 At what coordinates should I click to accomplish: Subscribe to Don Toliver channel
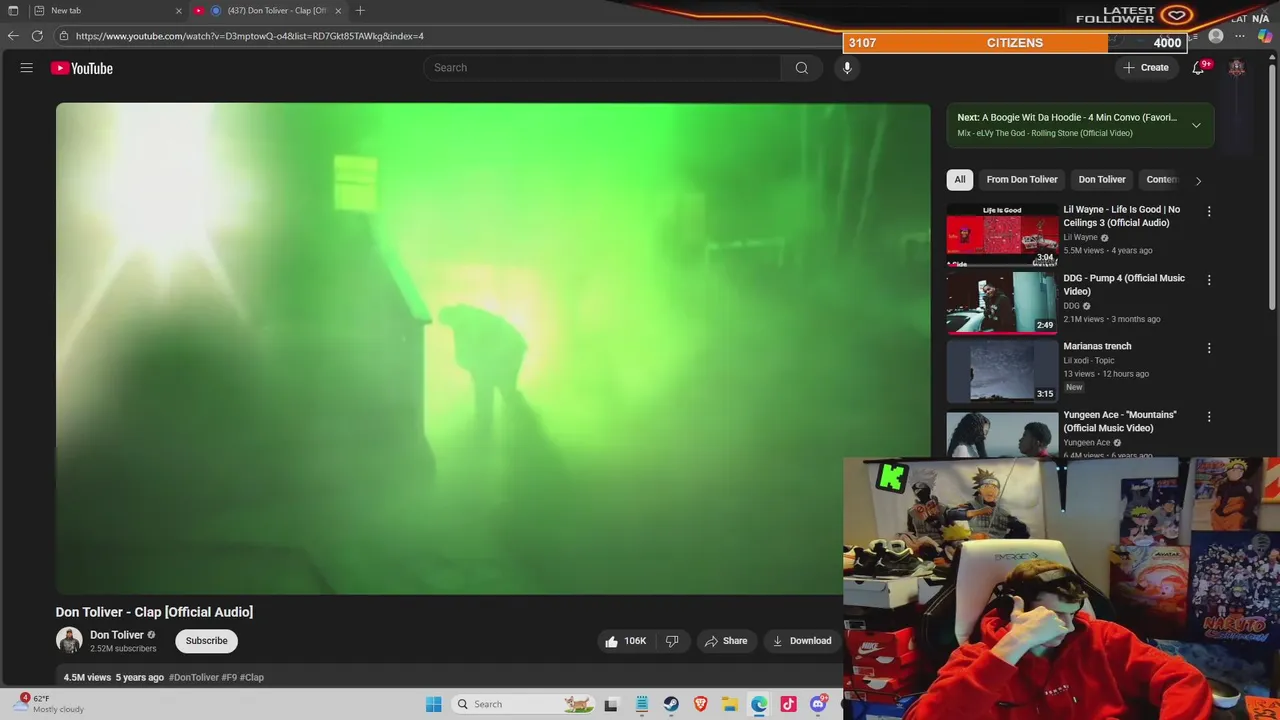click(x=207, y=641)
